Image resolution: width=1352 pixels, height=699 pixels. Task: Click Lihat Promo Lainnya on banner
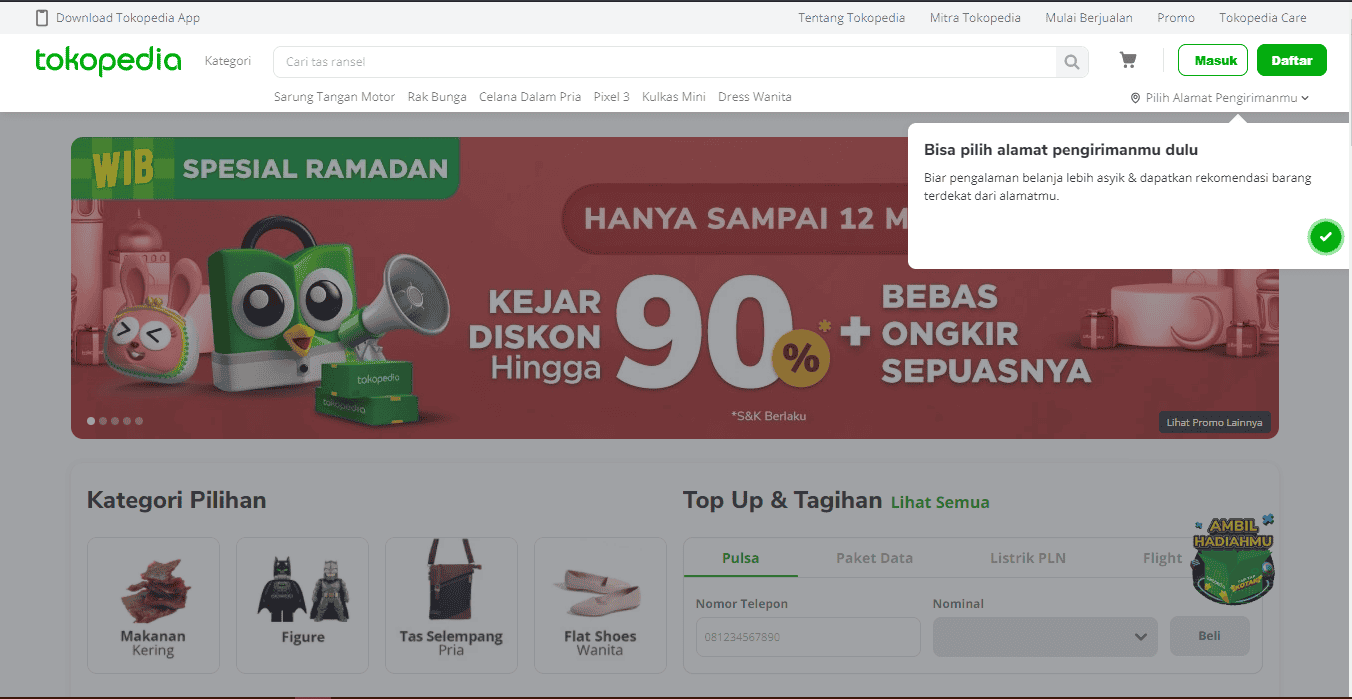coord(1214,422)
